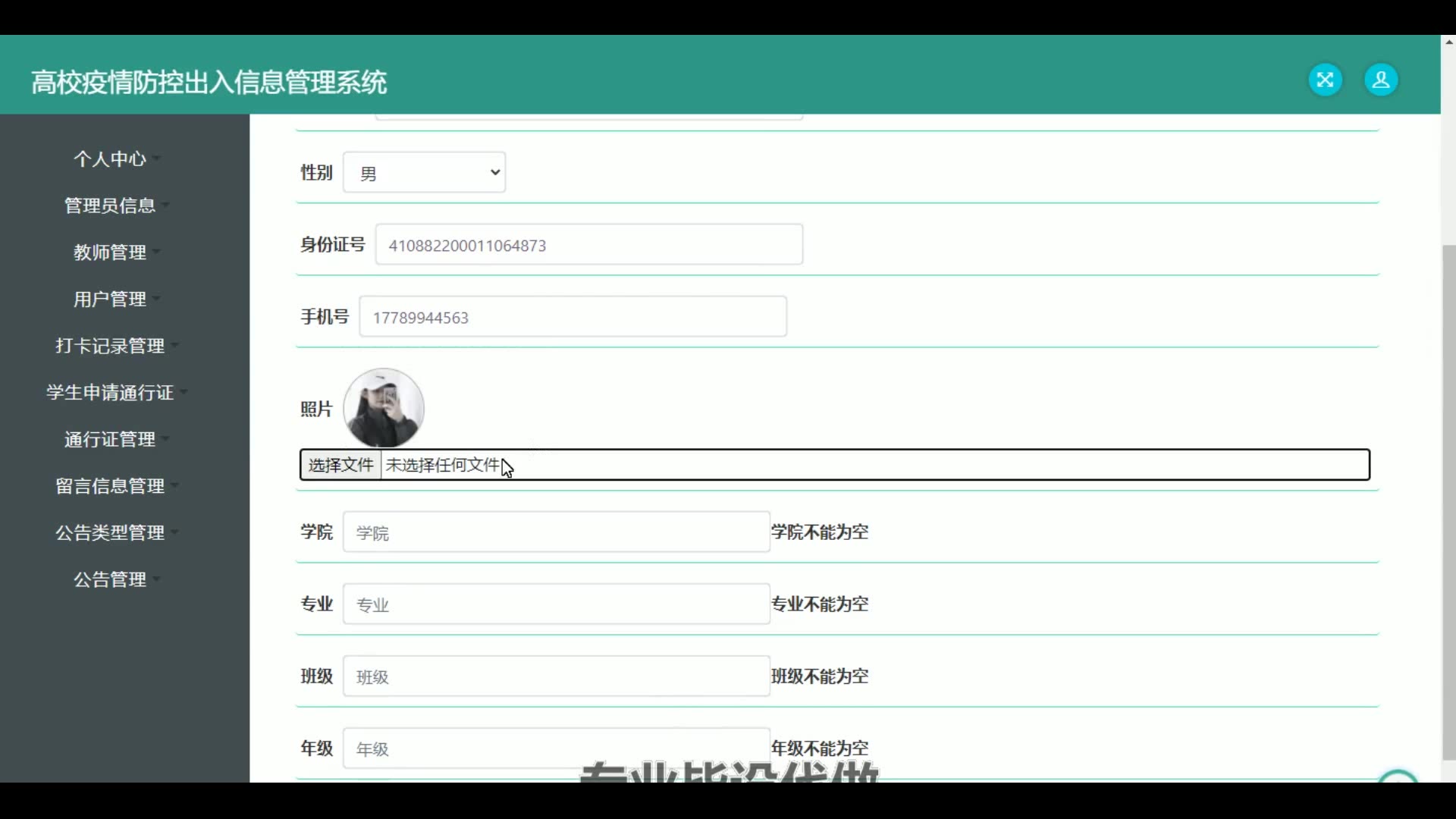Open the user profile icon menu
Image resolution: width=1456 pixels, height=819 pixels.
1381,80
